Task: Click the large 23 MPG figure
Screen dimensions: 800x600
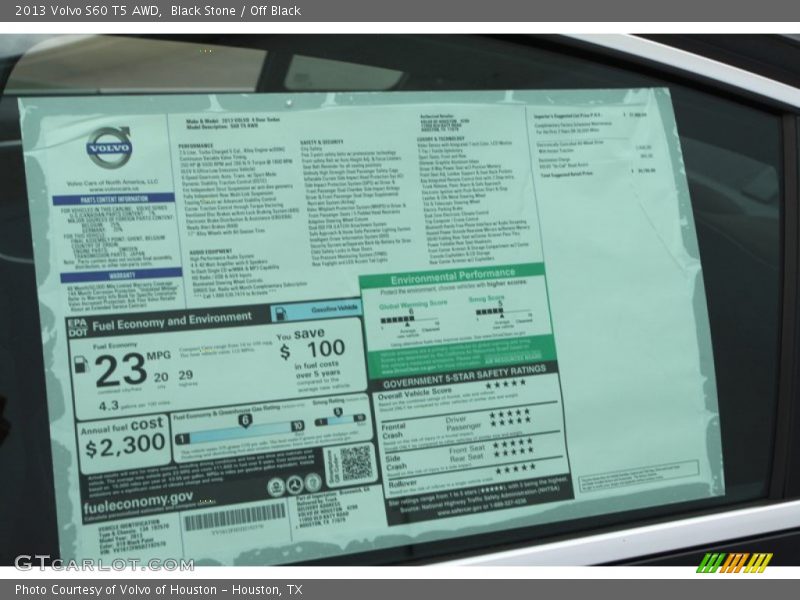Action: click(121, 370)
